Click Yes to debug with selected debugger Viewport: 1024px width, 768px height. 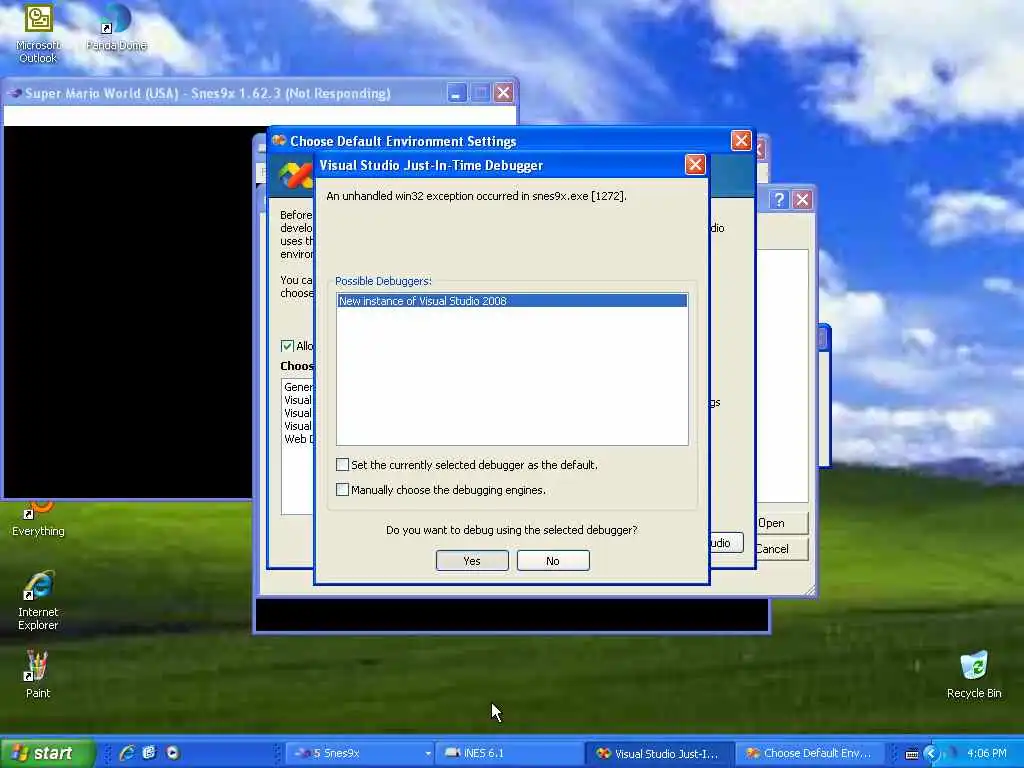pyautogui.click(x=472, y=560)
